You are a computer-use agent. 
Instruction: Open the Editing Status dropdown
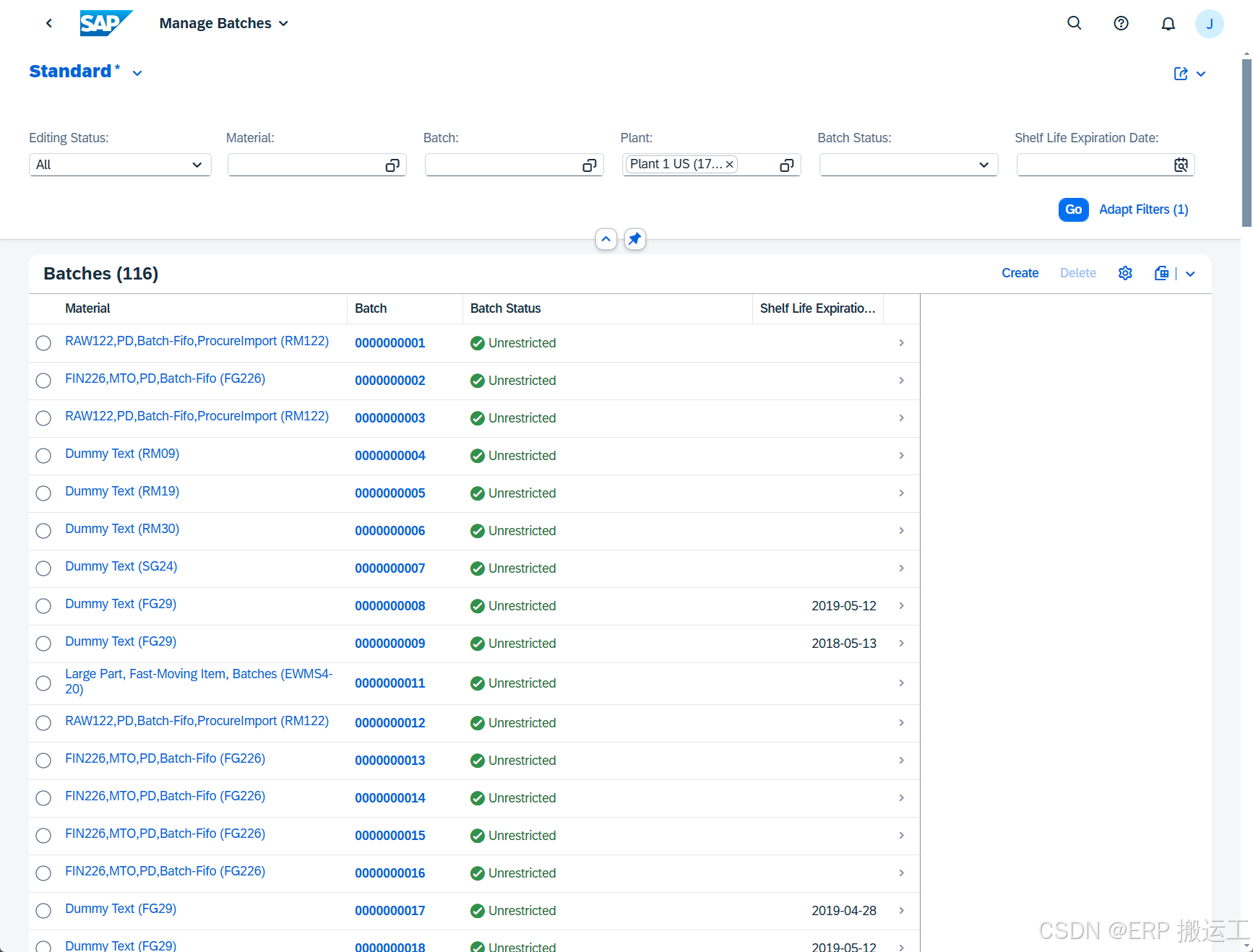[197, 165]
